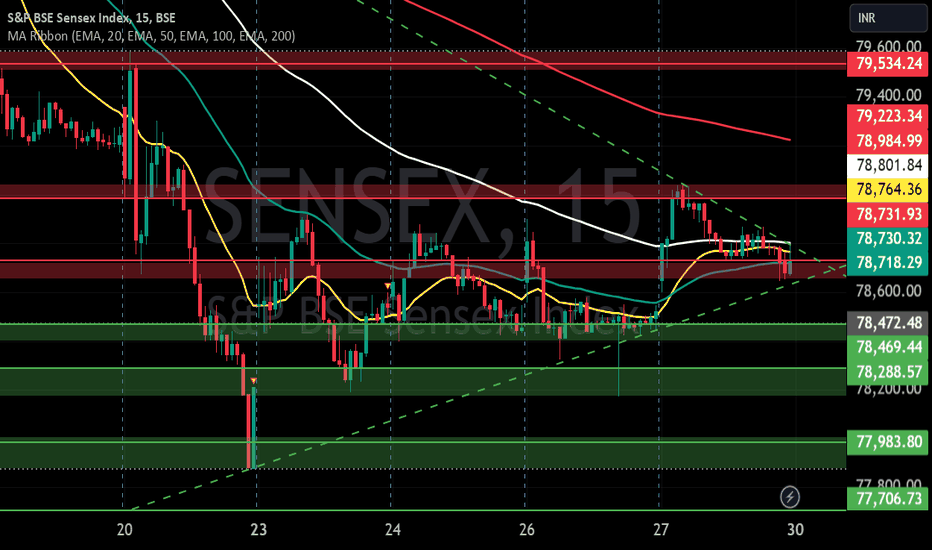Click the gray 78,472.48 price label
This screenshot has width=932, height=550.
pyautogui.click(x=887, y=323)
